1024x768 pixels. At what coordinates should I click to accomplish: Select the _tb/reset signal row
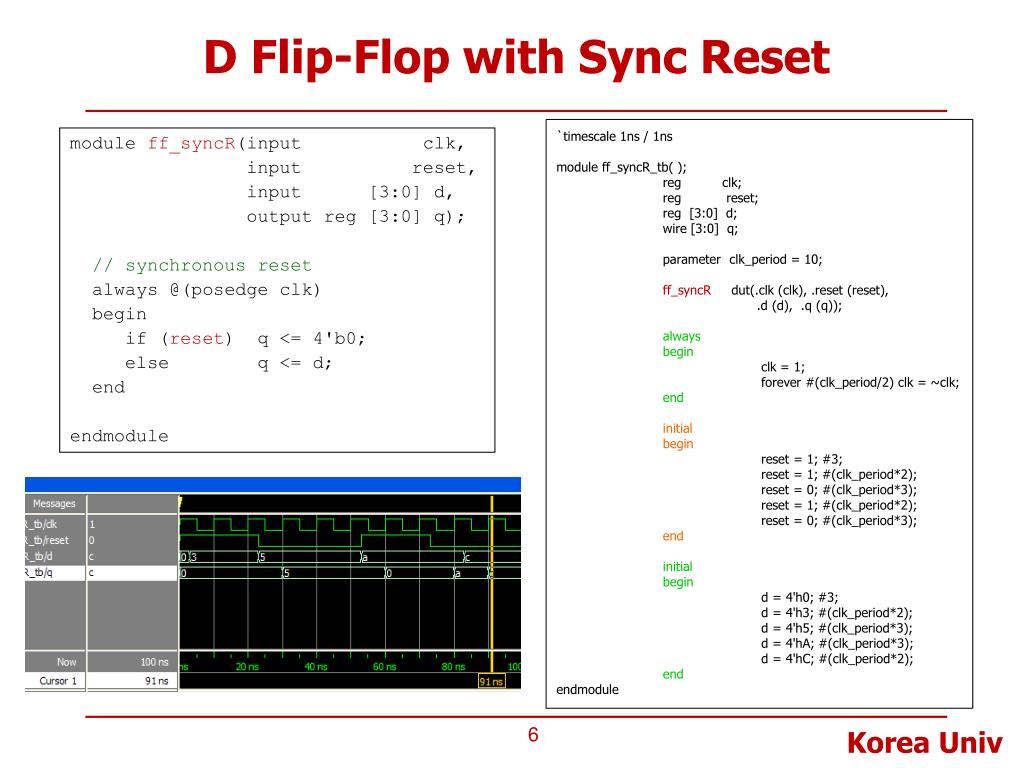[x=56, y=540]
